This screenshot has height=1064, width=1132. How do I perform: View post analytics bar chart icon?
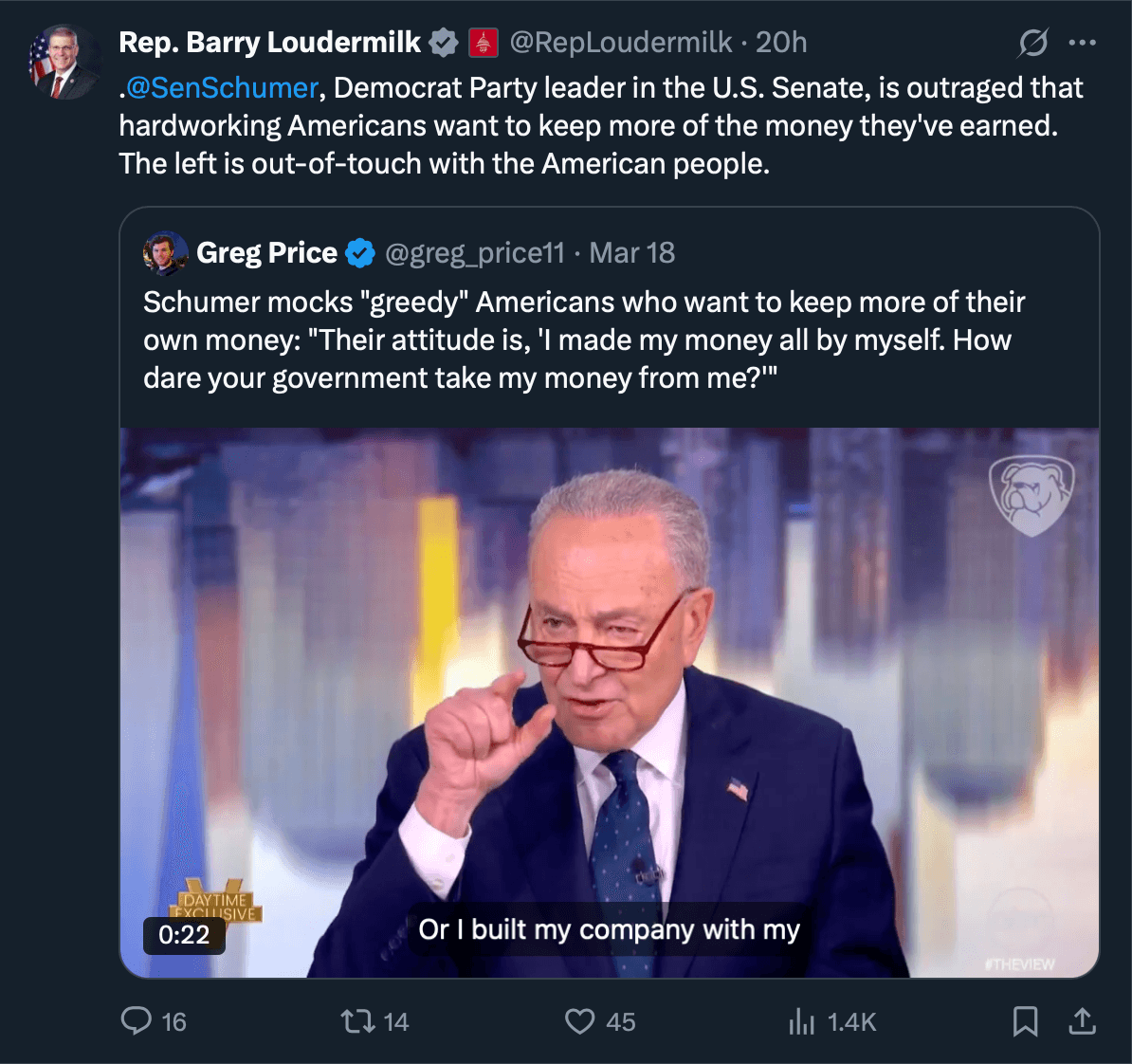pos(801,1021)
